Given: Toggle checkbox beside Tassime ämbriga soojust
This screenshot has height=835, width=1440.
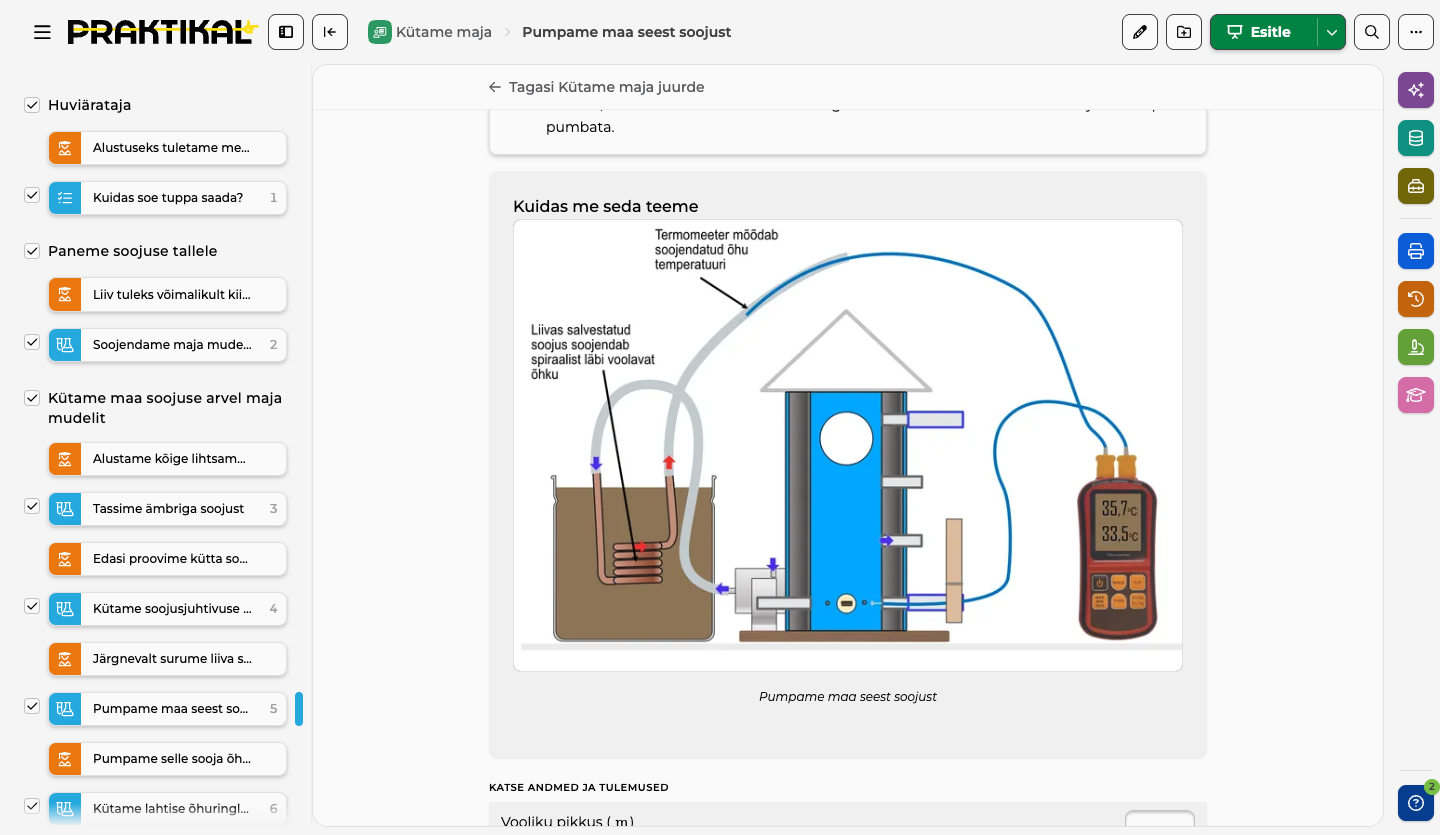Looking at the screenshot, I should point(32,506).
